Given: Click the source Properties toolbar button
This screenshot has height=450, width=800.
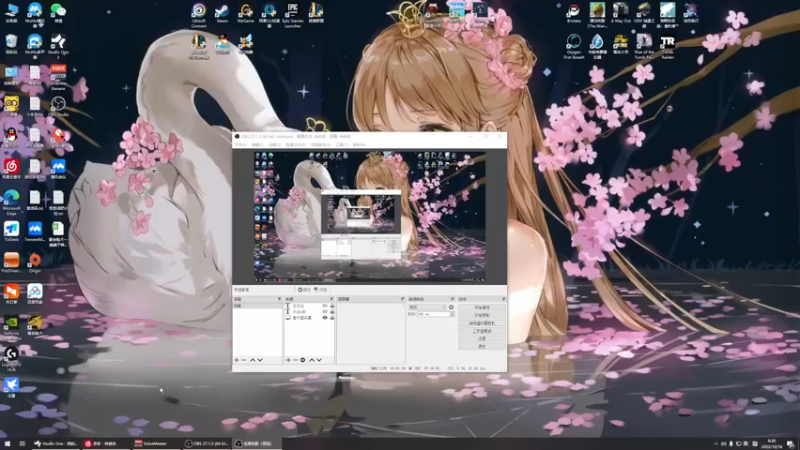Looking at the screenshot, I should pyautogui.click(x=304, y=290).
